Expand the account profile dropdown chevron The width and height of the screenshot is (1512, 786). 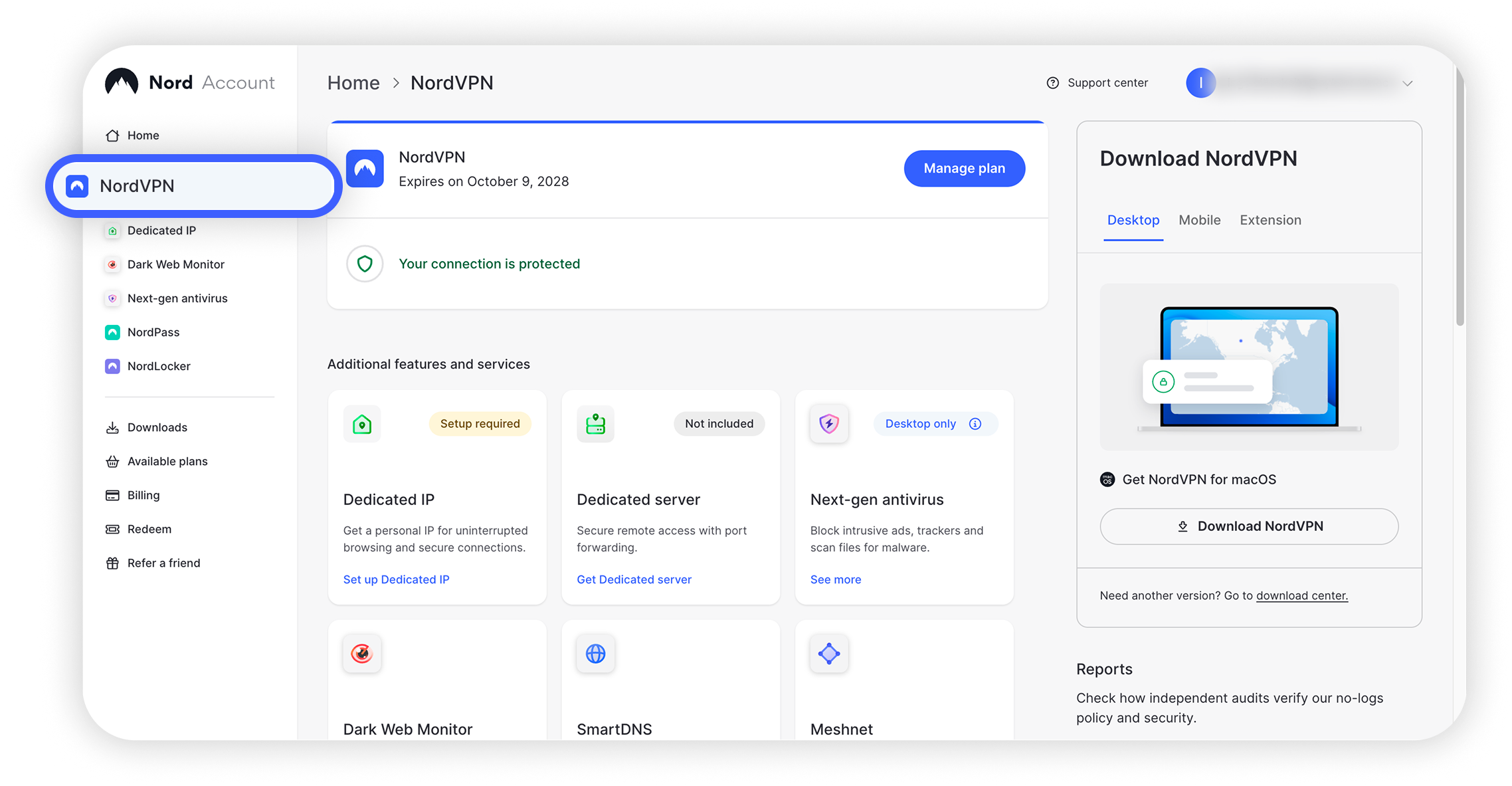tap(1407, 84)
